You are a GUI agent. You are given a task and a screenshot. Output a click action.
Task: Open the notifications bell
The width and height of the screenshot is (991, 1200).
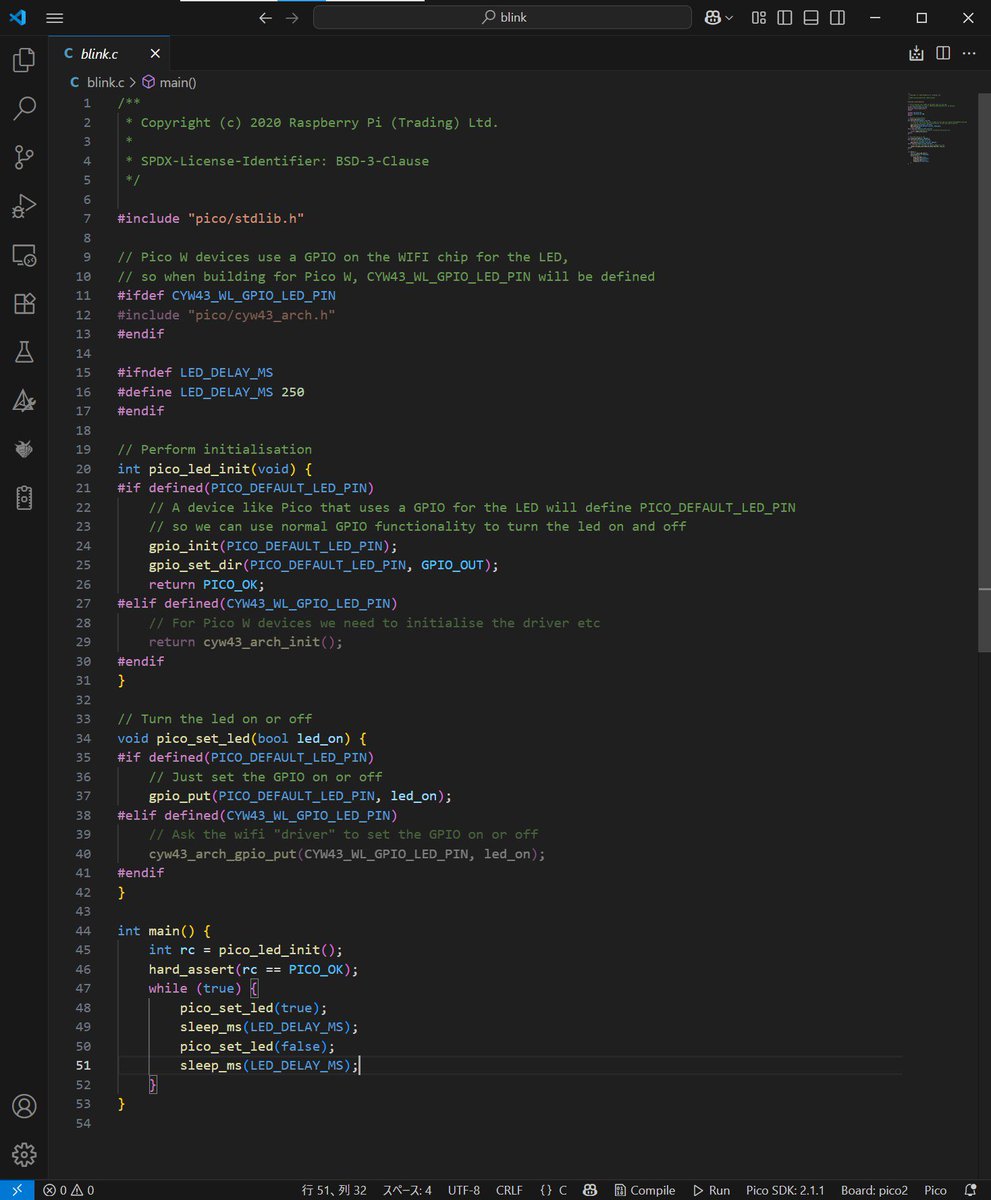(x=969, y=1190)
